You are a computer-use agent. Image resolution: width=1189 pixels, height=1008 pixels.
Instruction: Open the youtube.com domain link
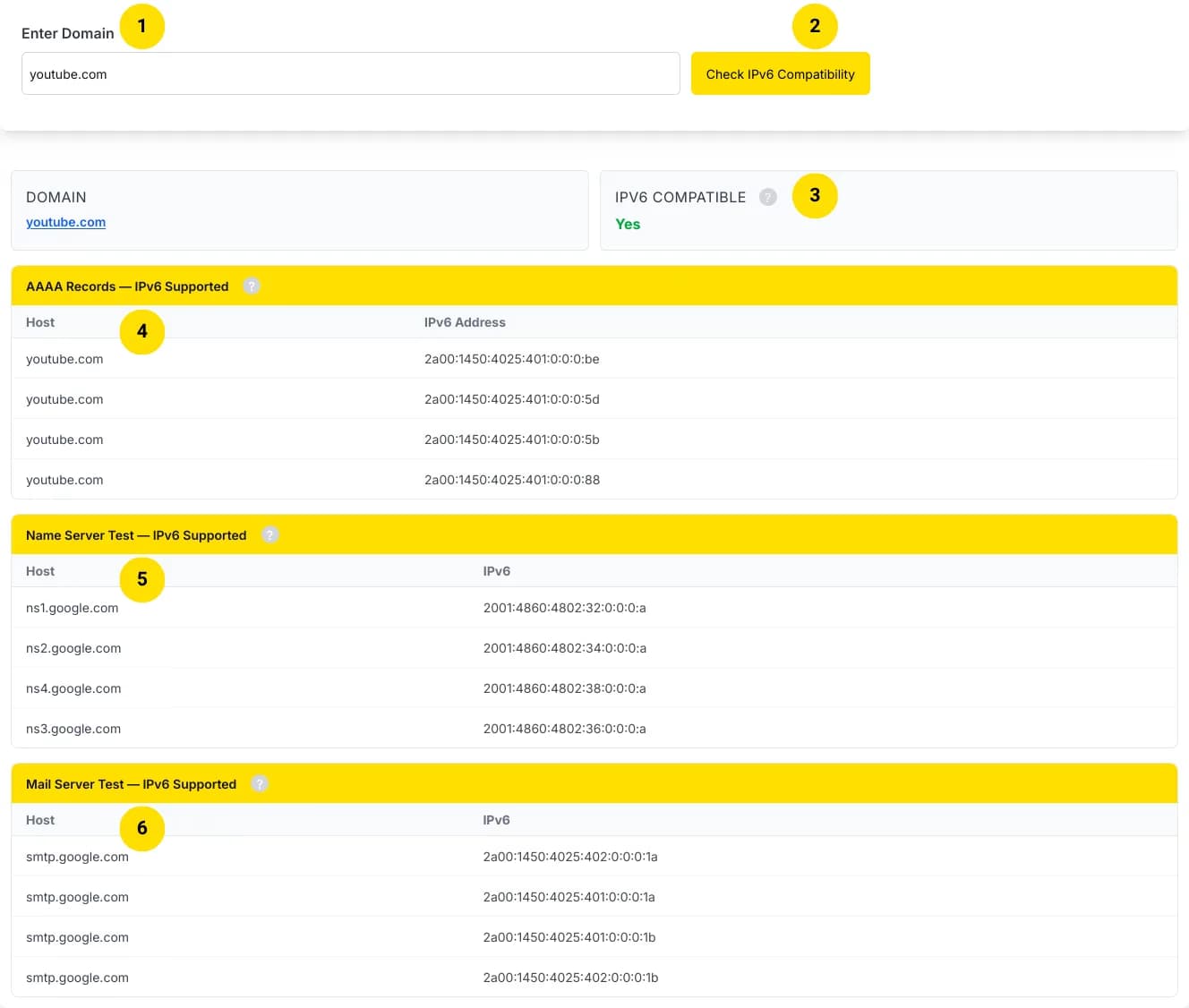(x=65, y=222)
